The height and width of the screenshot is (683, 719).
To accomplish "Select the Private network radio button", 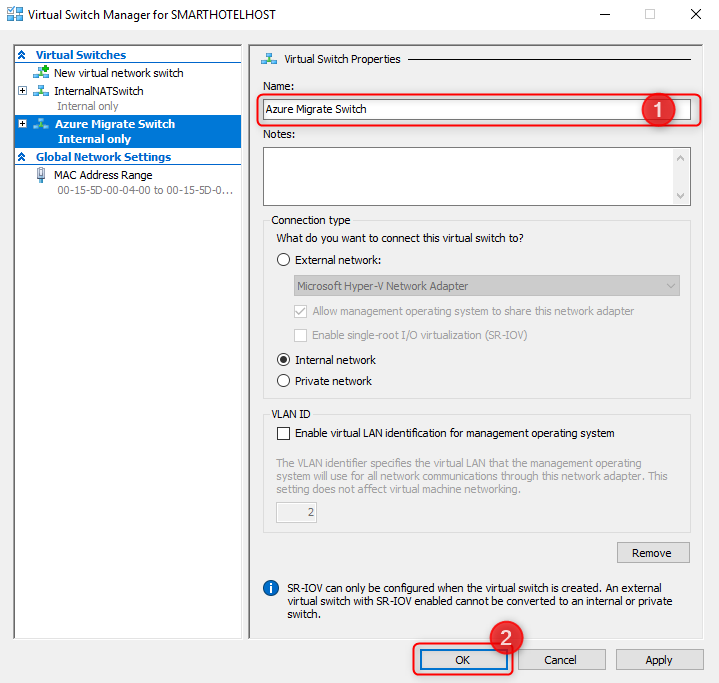I will click(x=283, y=381).
